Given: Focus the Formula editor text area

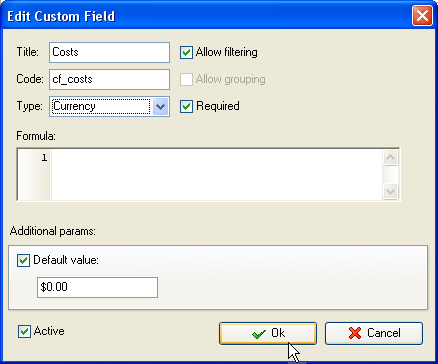Looking at the screenshot, I should tap(217, 175).
